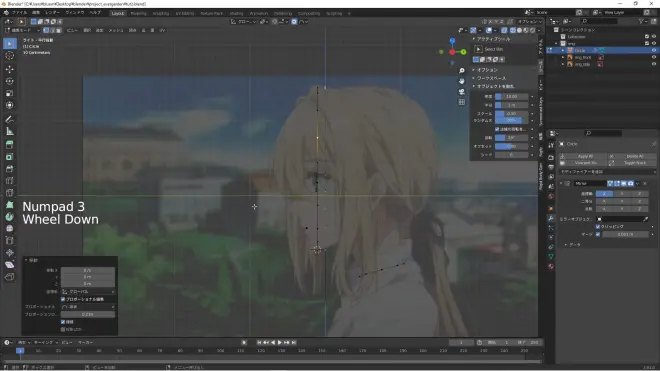Toggle the 接続 checkbox in operator panel
660x371 pixels.
coord(63,322)
